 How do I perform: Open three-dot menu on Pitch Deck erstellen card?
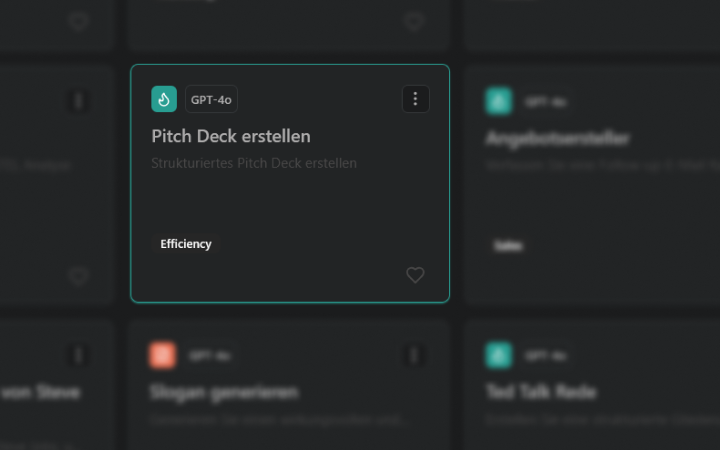(x=415, y=99)
